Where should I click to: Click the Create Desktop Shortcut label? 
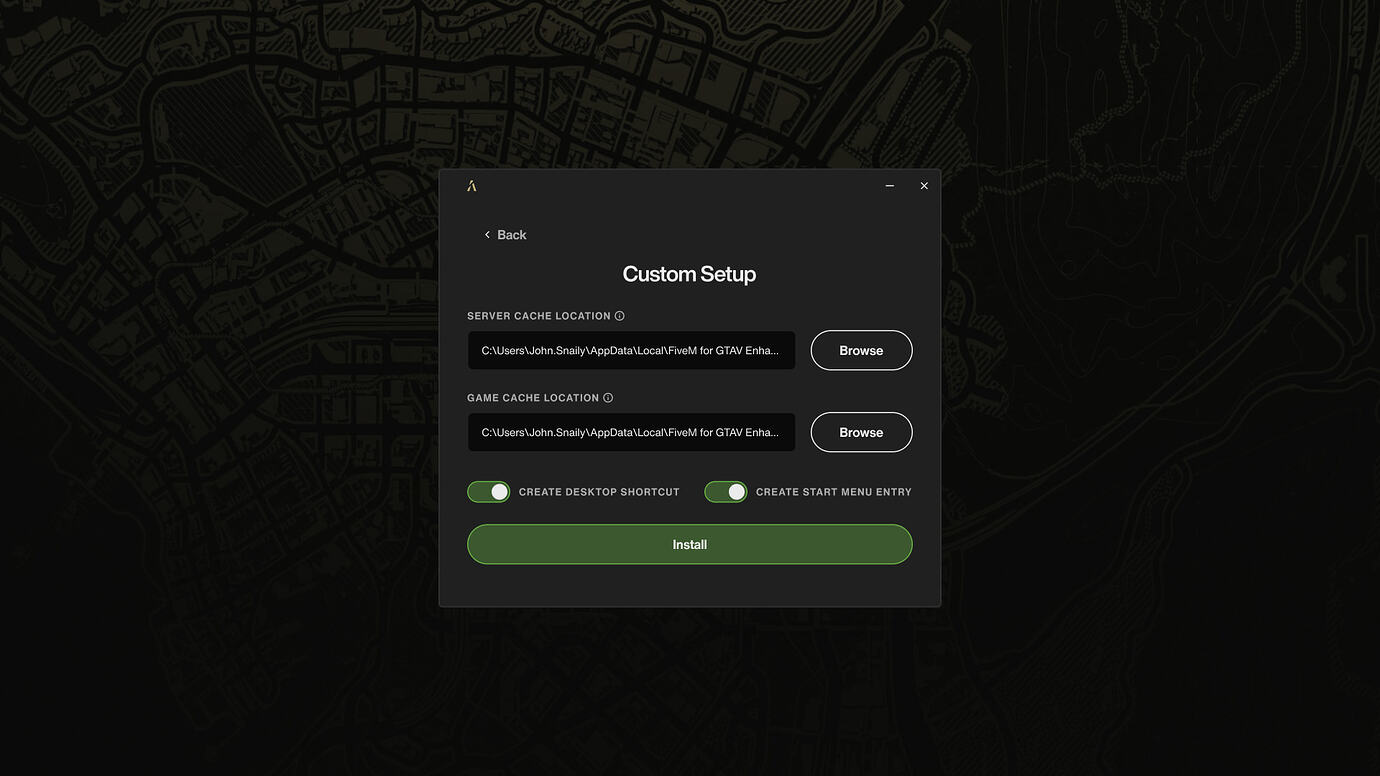(599, 492)
